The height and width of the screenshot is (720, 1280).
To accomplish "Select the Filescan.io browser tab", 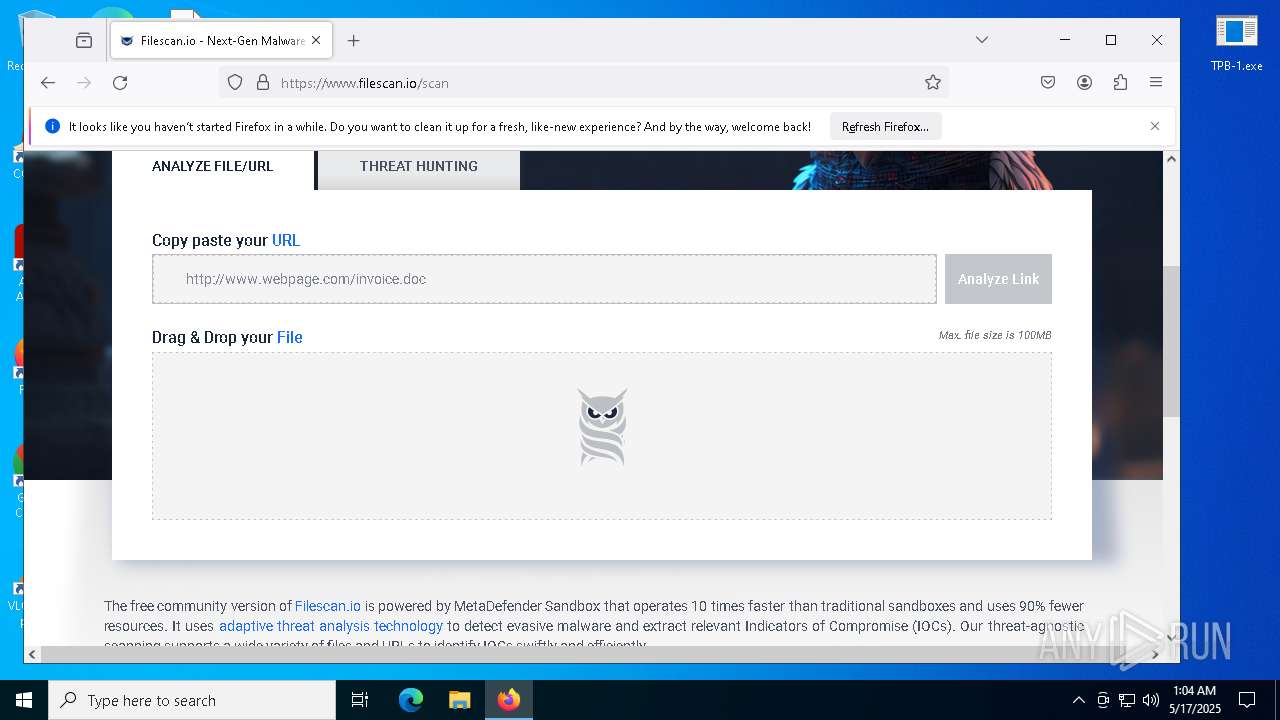I will tap(221, 41).
